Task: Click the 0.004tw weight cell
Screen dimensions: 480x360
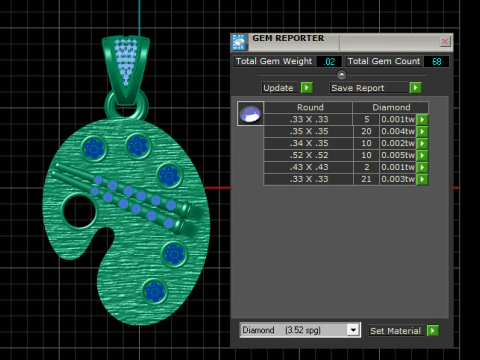Action: coord(398,131)
